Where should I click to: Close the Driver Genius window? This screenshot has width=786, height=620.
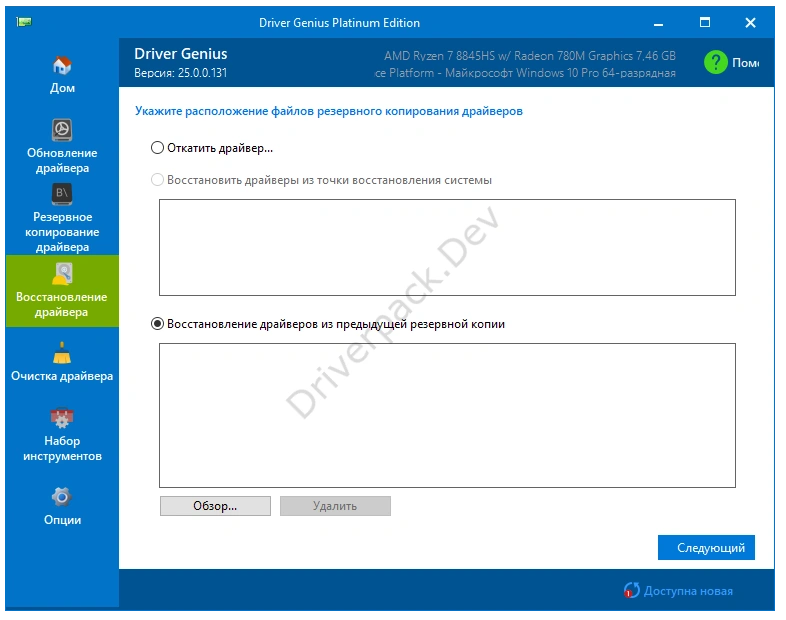[750, 23]
